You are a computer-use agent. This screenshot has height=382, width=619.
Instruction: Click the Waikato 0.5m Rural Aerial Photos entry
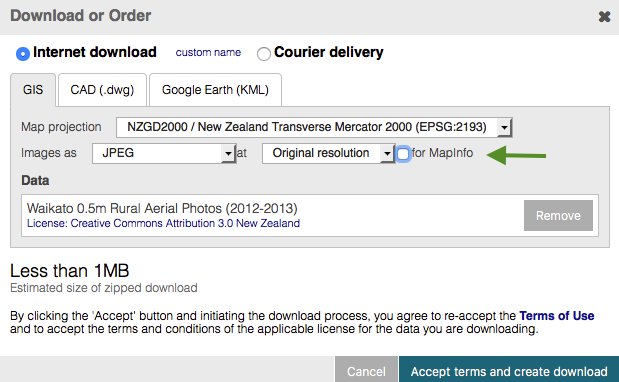(x=162, y=208)
